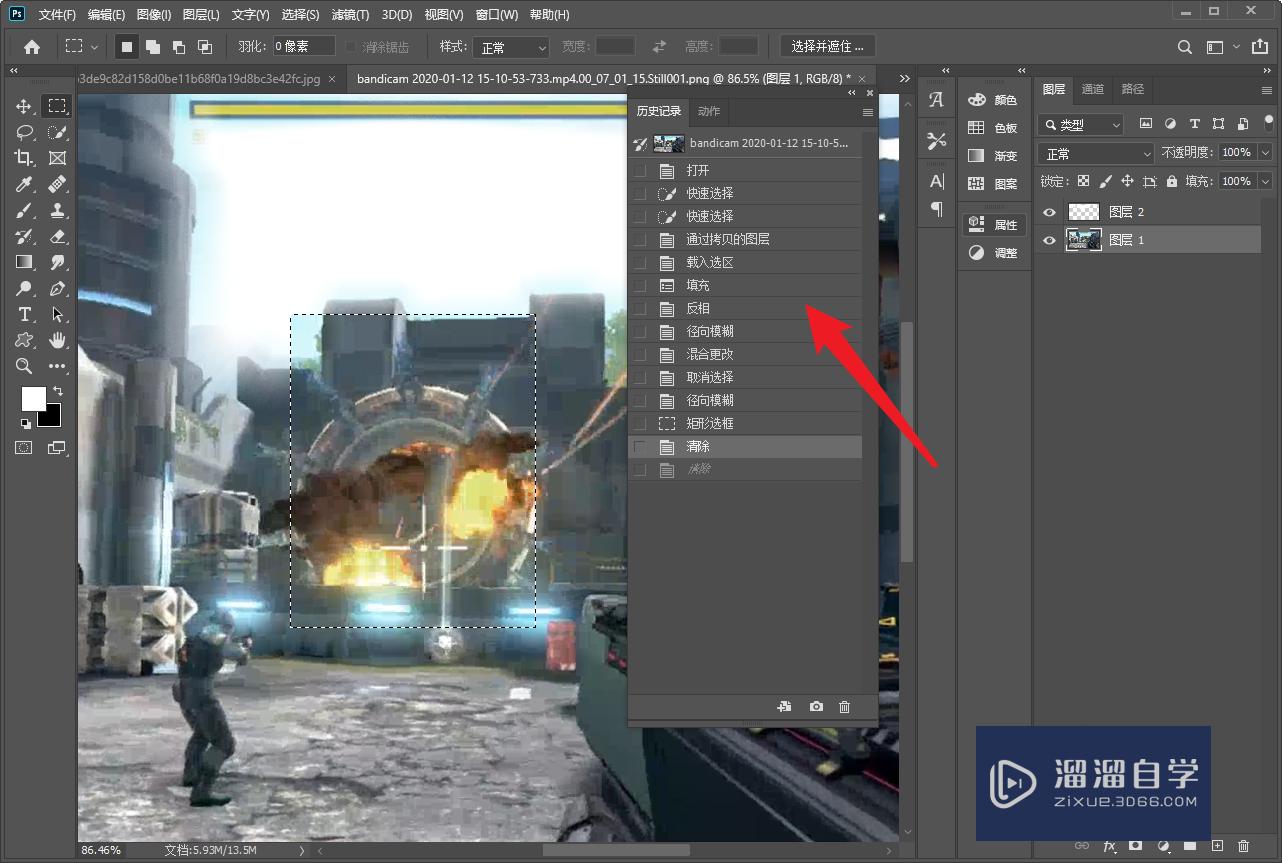Switch to the 路径 tab

(x=1132, y=89)
